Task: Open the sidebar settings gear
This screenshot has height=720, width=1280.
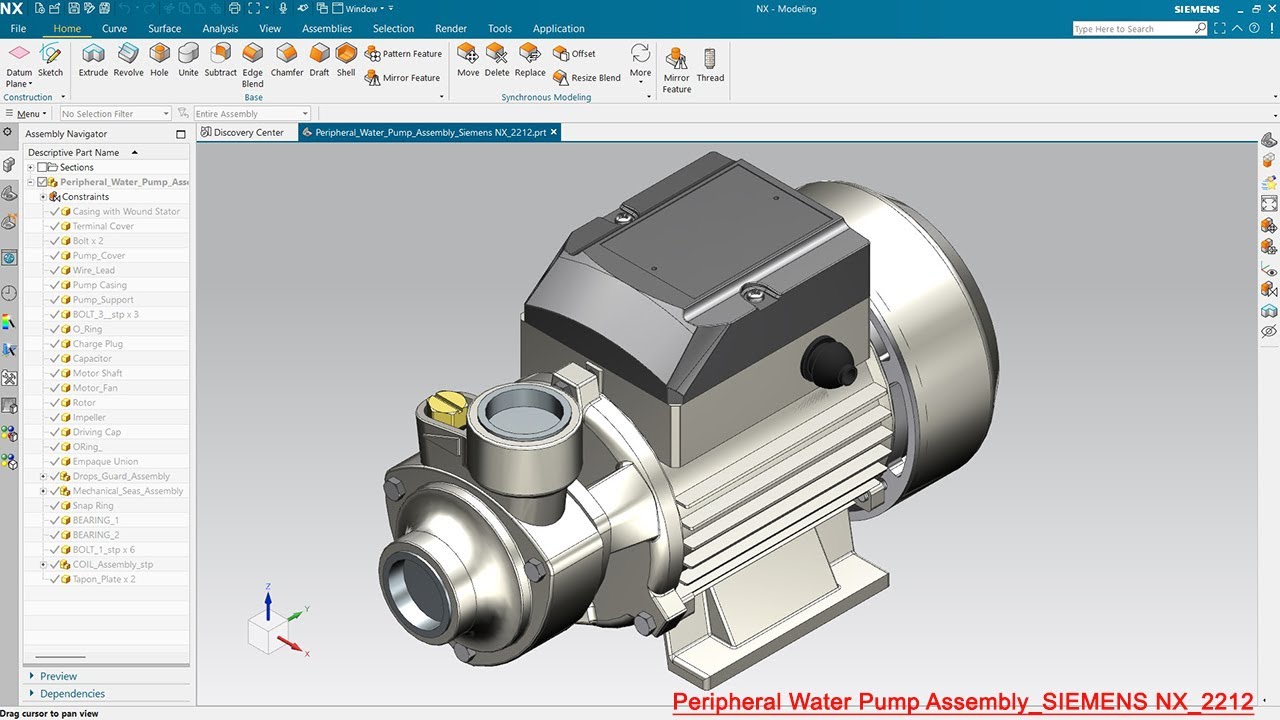Action: coord(8,133)
